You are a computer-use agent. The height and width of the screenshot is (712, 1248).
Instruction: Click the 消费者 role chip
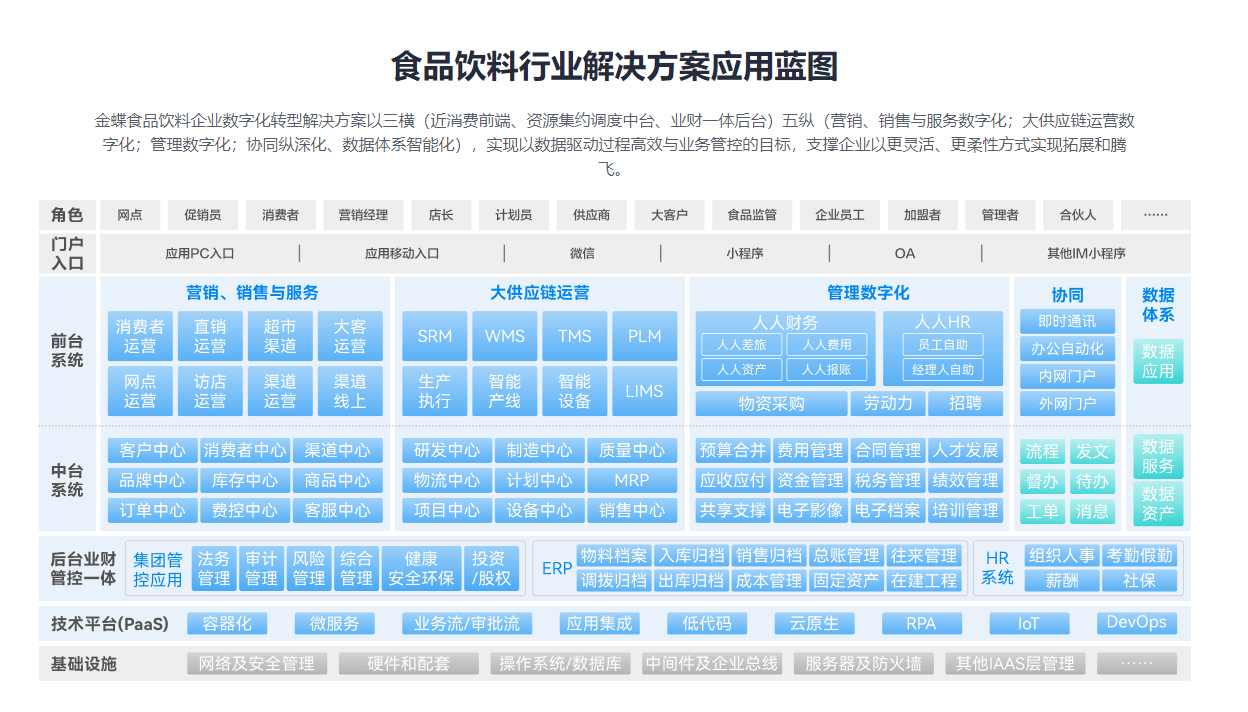pyautogui.click(x=281, y=215)
